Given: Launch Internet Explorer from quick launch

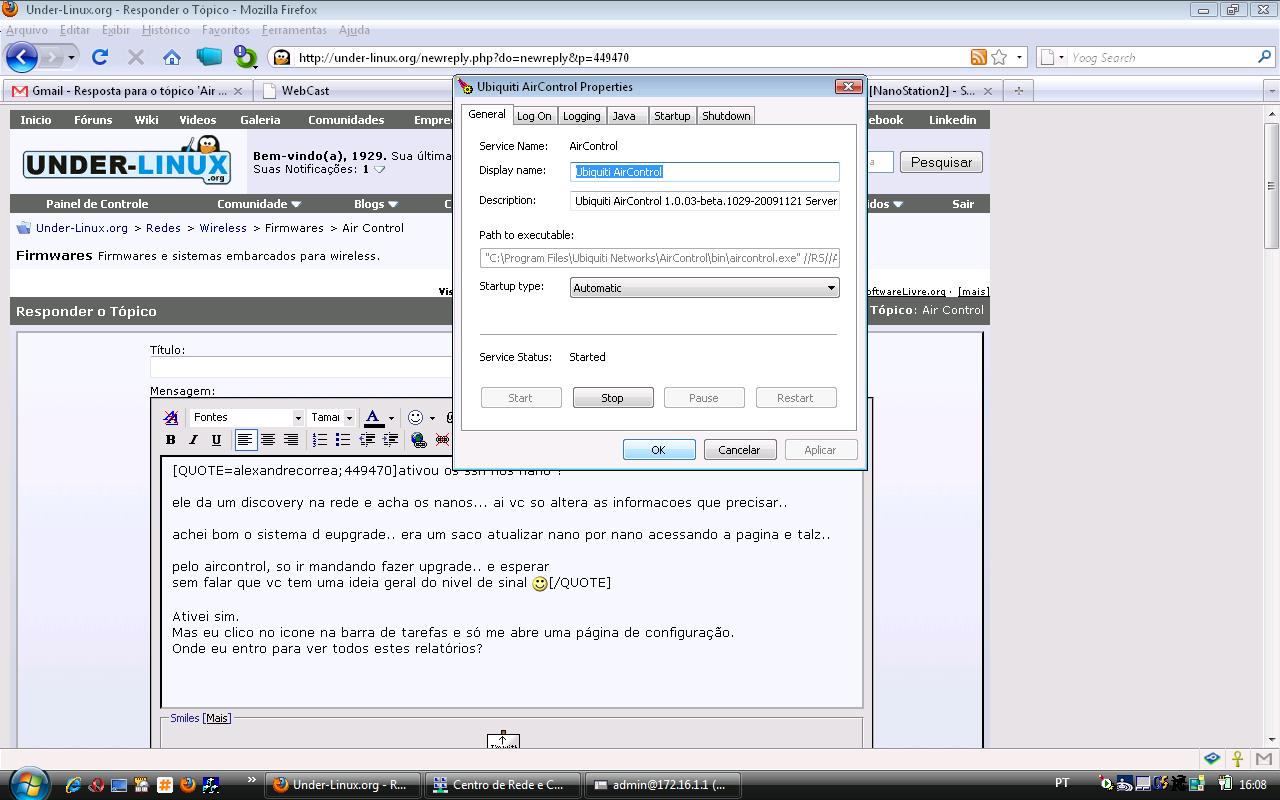Looking at the screenshot, I should point(73,785).
